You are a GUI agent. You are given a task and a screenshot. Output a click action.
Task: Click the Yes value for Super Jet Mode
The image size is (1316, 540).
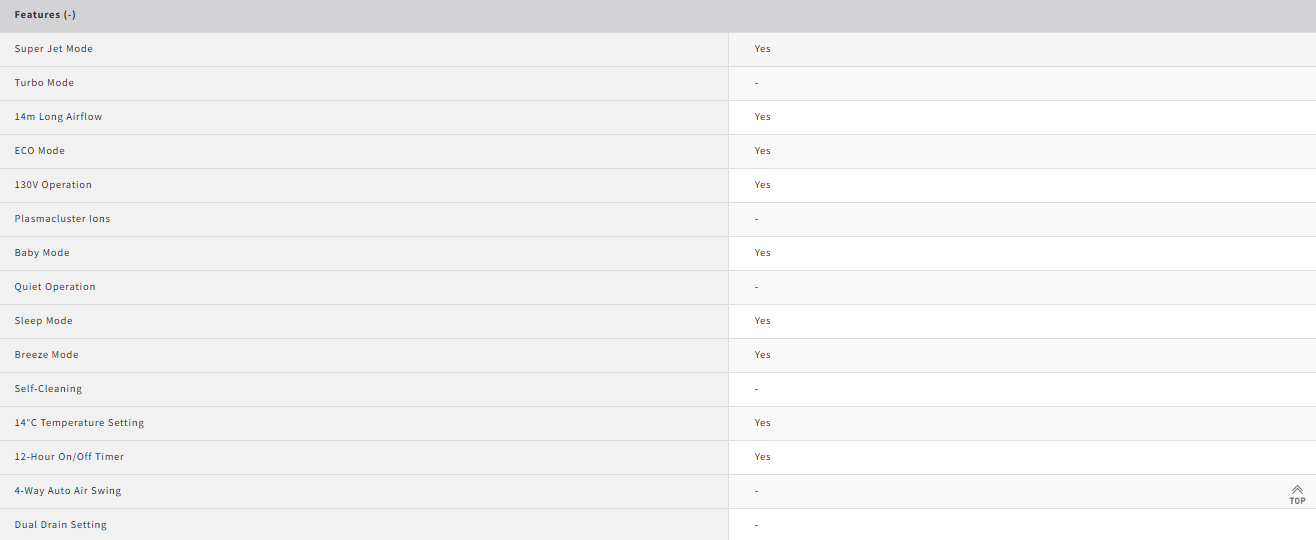point(763,49)
